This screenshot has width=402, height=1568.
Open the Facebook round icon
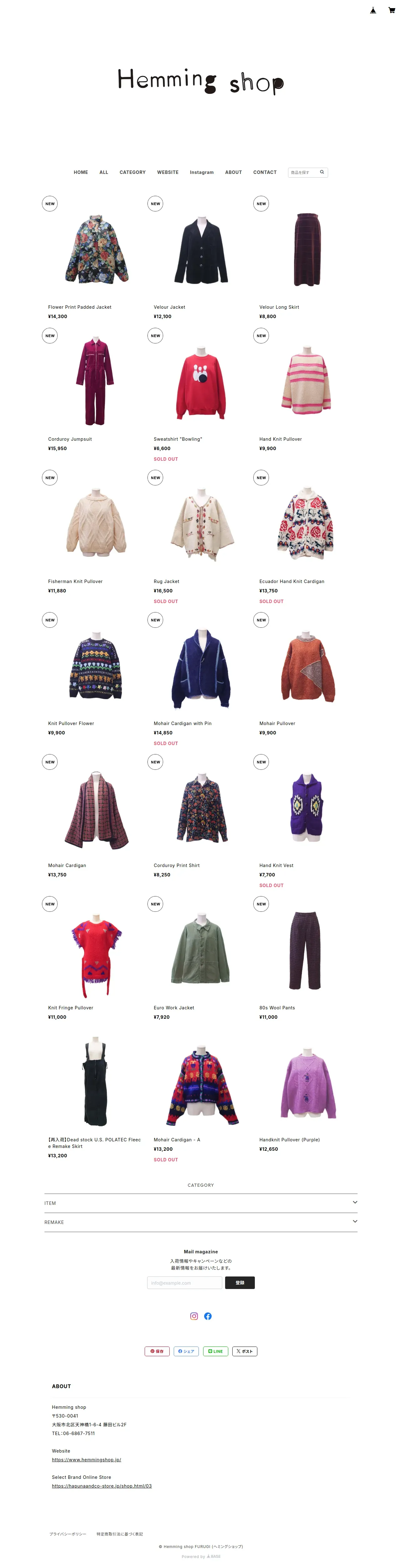[208, 1316]
